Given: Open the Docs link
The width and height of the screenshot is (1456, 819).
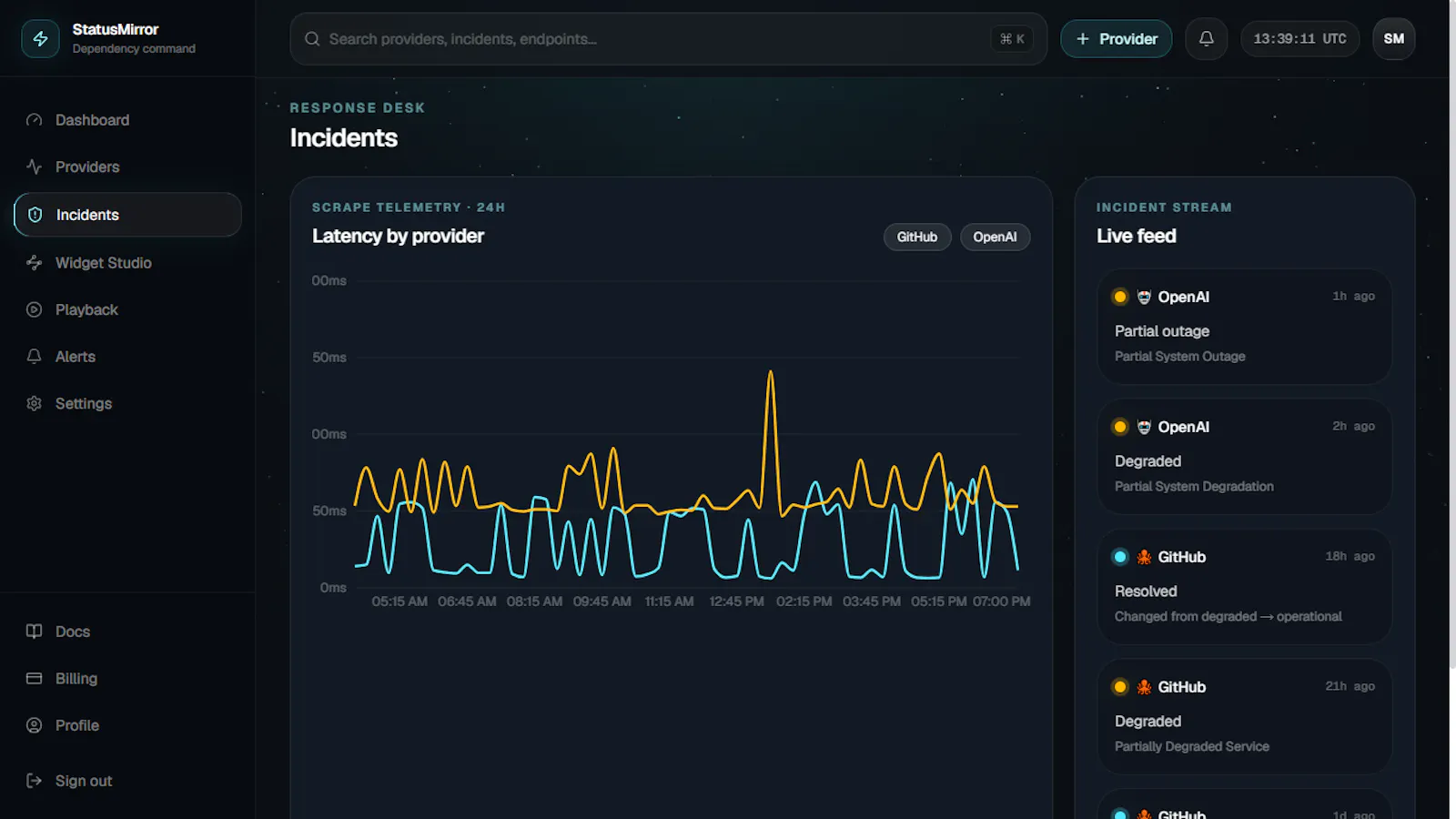Looking at the screenshot, I should tap(127, 632).
